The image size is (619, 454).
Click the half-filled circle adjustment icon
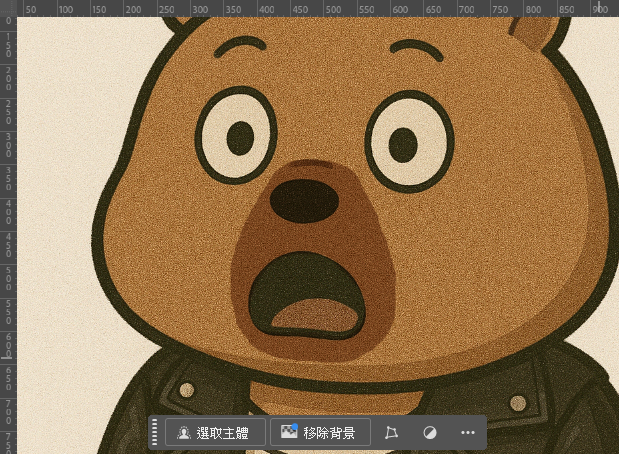[x=430, y=433]
